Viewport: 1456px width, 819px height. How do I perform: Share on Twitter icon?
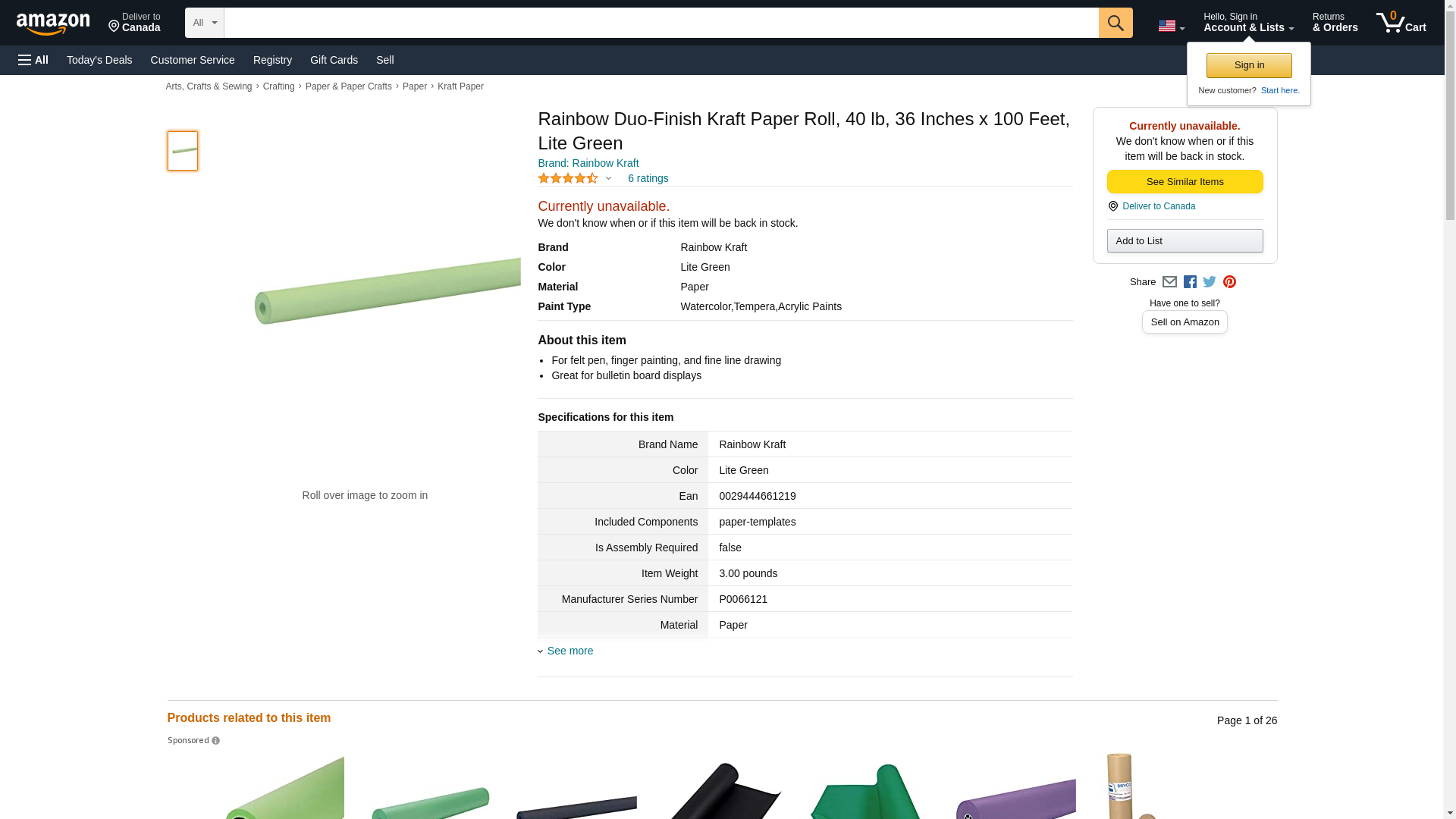point(1210,282)
